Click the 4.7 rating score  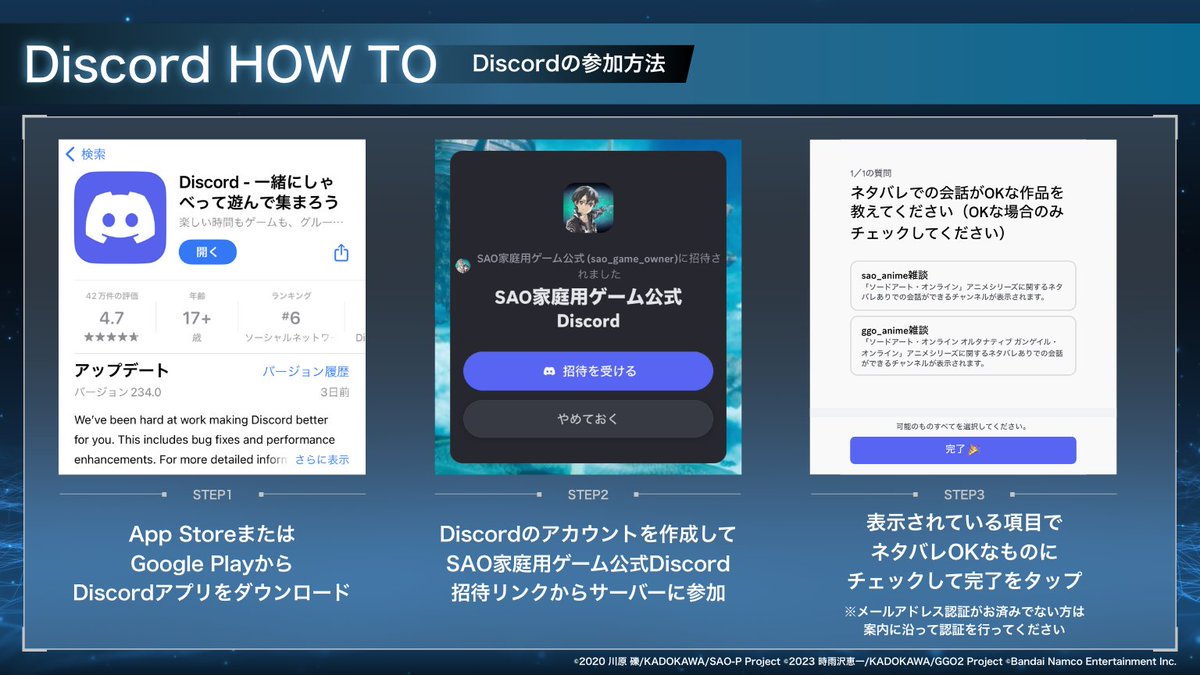112,318
